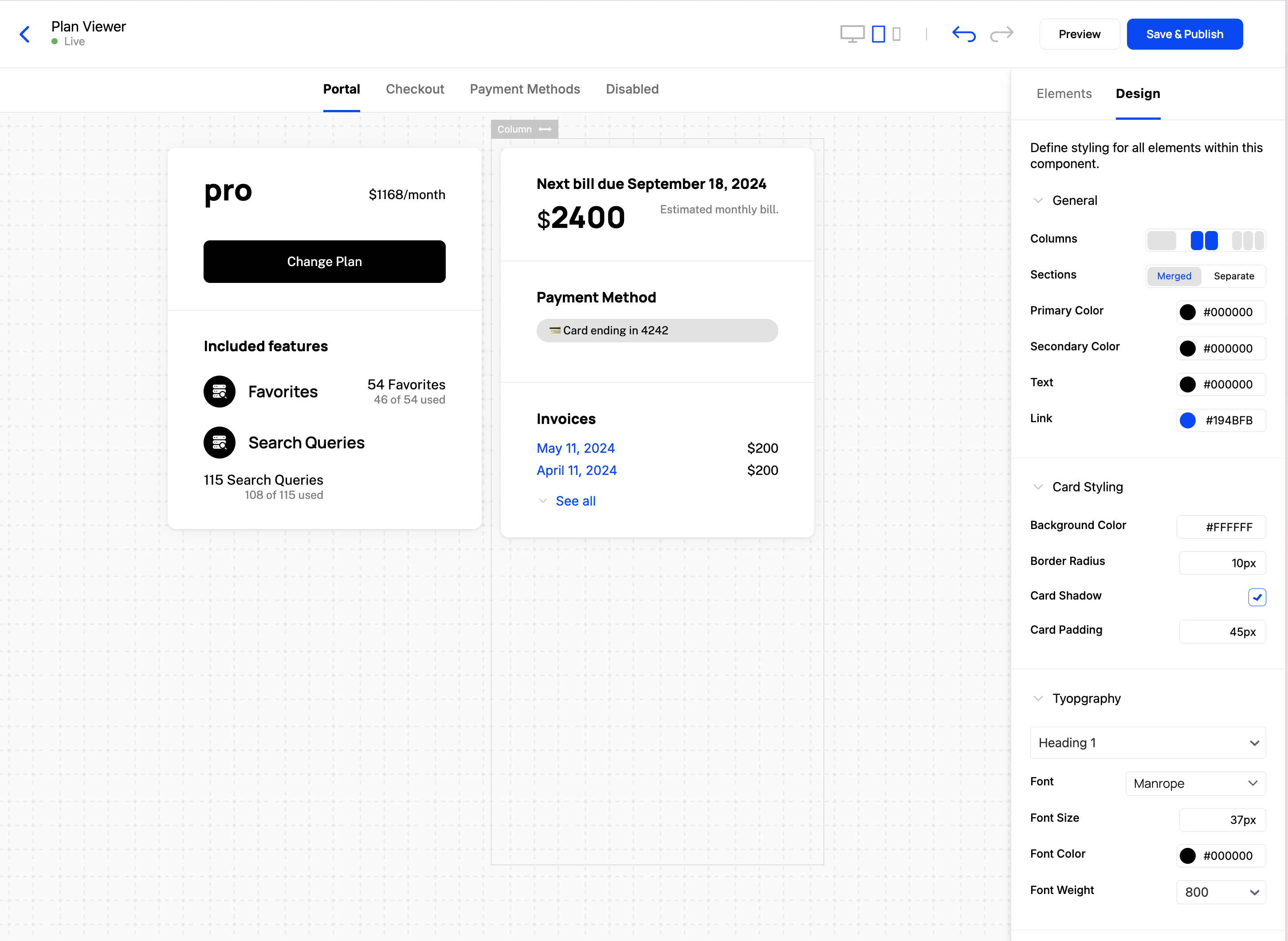Switch to the Checkout tab
This screenshot has height=941, width=1288.
click(415, 89)
